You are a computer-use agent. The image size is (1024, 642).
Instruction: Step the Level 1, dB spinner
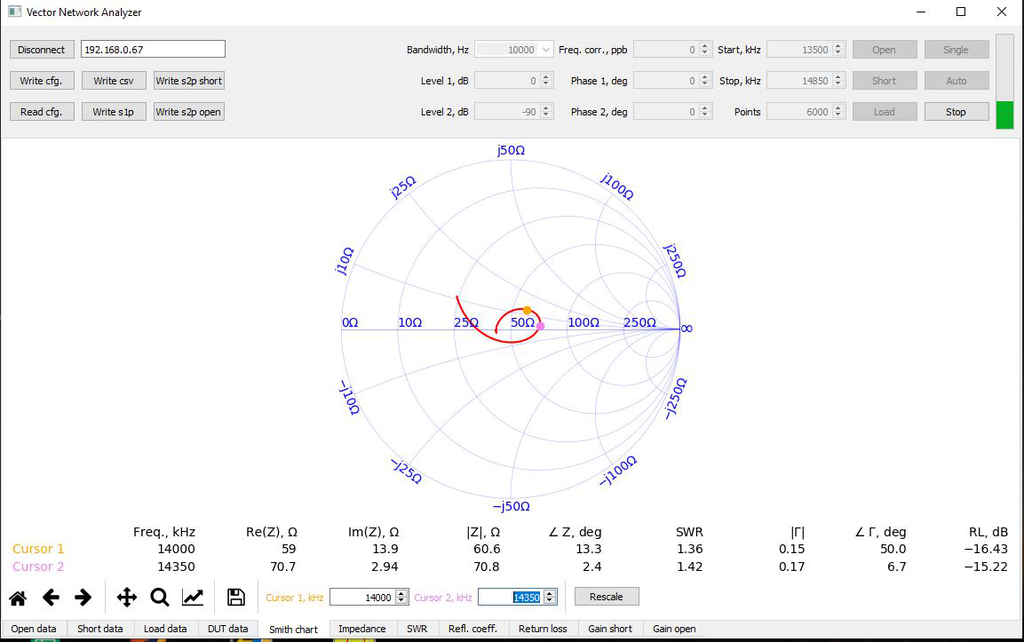(546, 81)
